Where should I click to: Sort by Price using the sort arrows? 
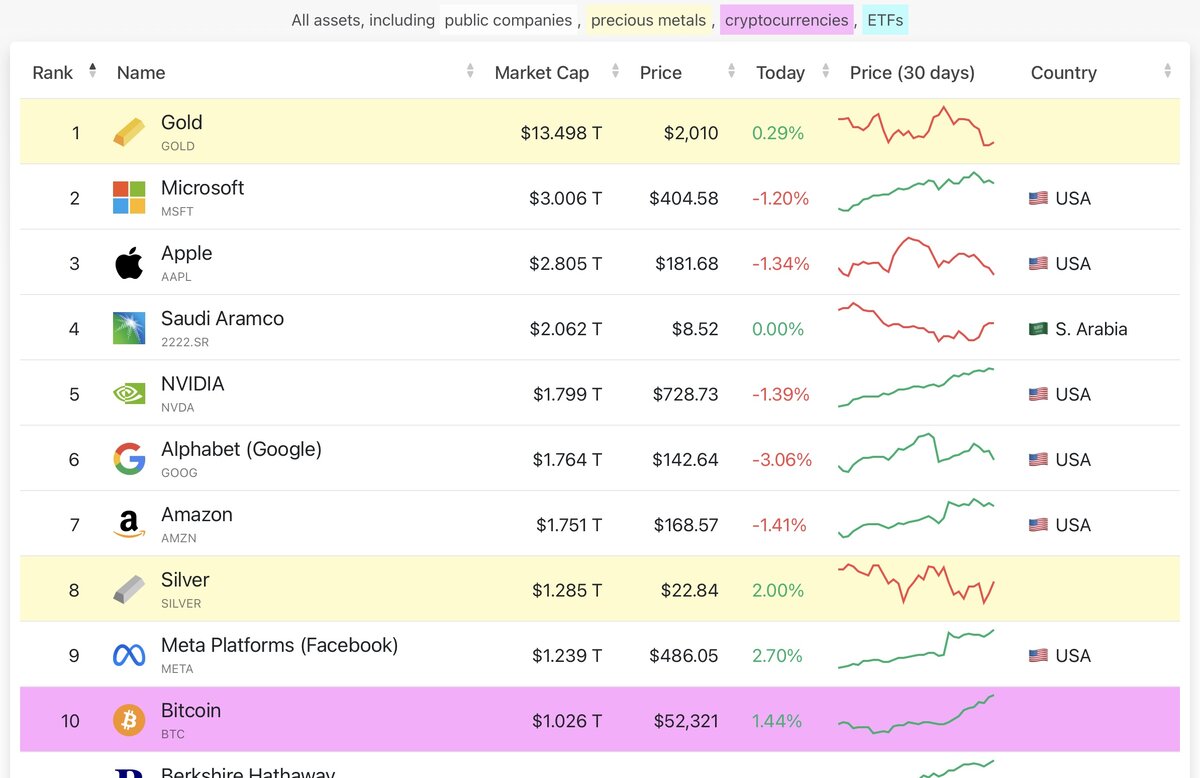tap(732, 72)
